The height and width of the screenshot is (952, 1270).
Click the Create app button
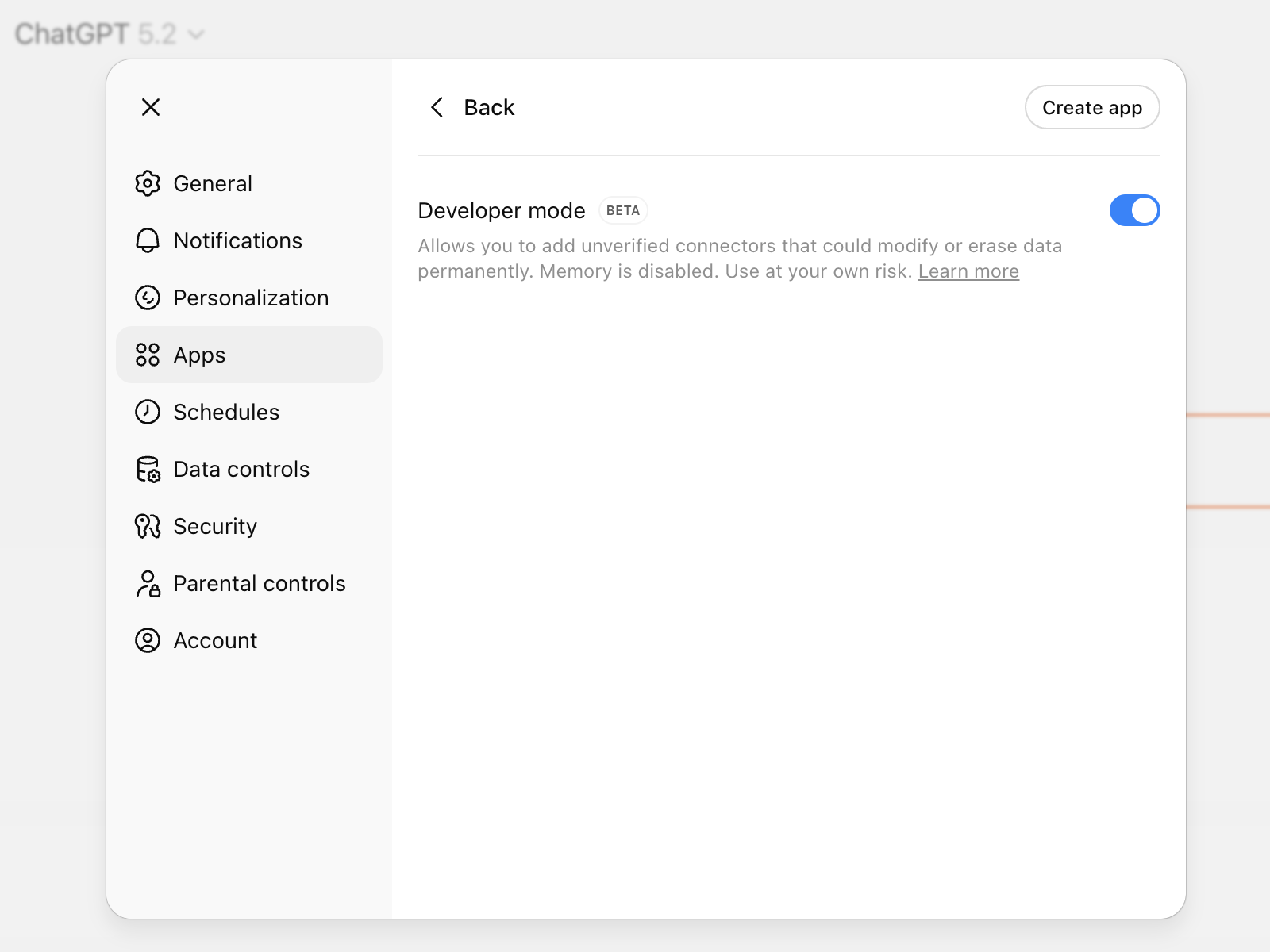(x=1092, y=107)
